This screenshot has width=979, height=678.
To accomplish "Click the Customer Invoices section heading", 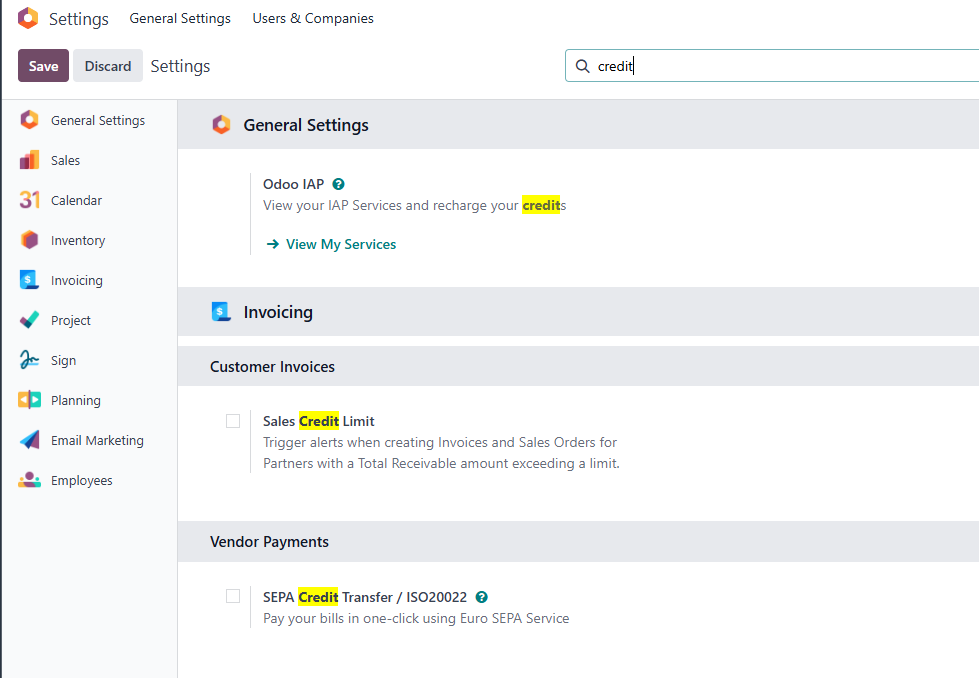I will point(272,366).
